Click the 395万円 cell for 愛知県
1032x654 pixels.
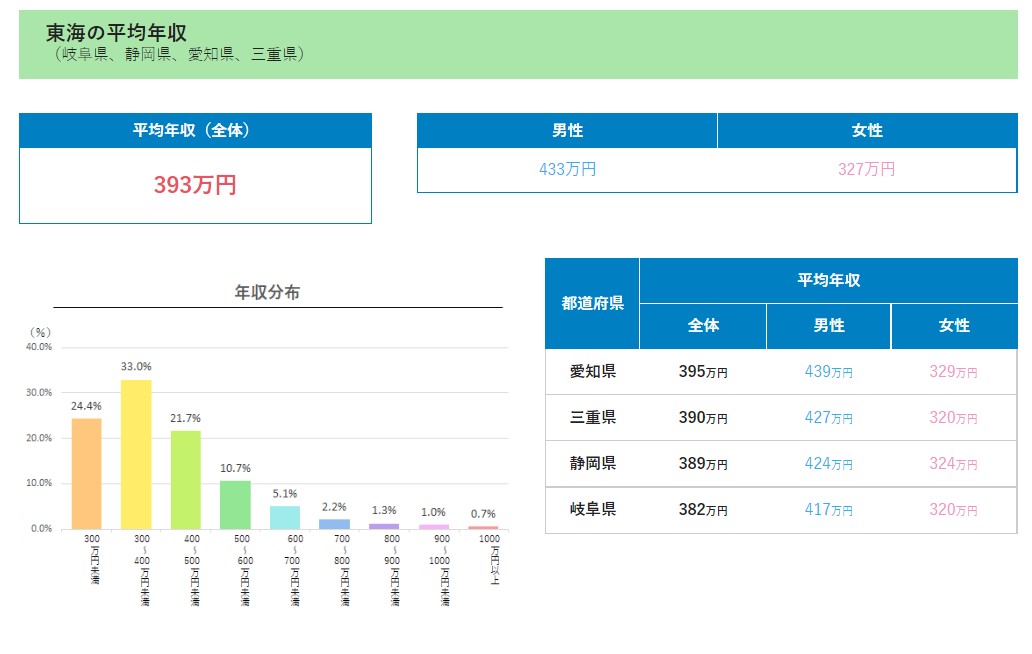[703, 372]
